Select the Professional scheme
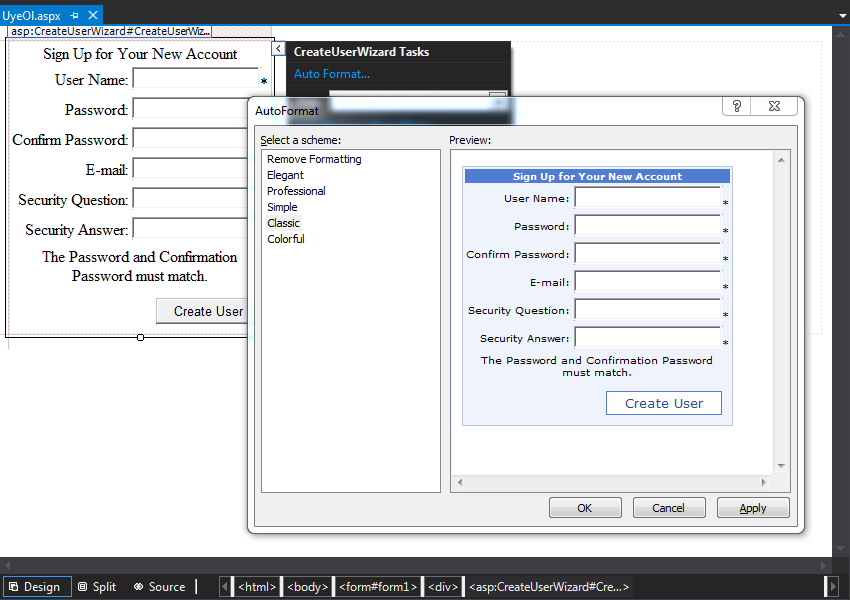The image size is (850, 600). 296,191
